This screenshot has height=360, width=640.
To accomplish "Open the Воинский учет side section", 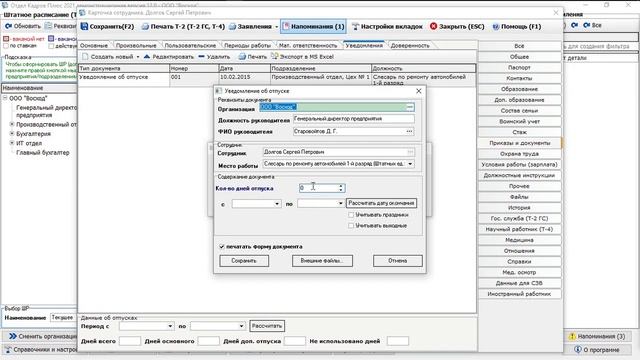I will pos(520,122).
